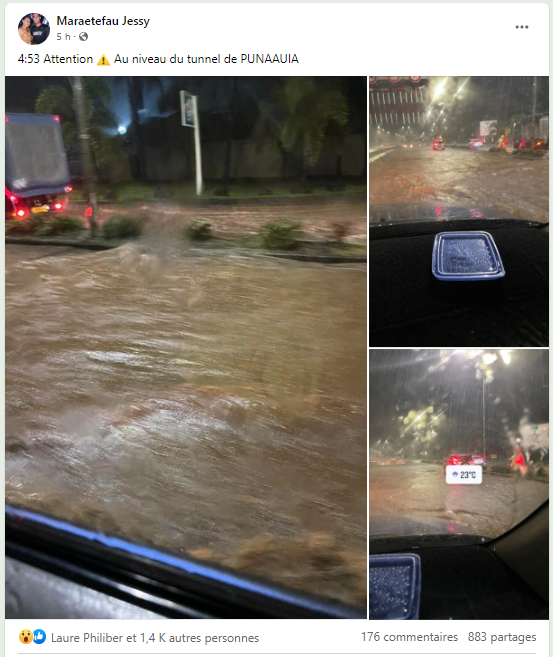
Task: Click the truck taillights in the main photo
Action: [x=36, y=207]
